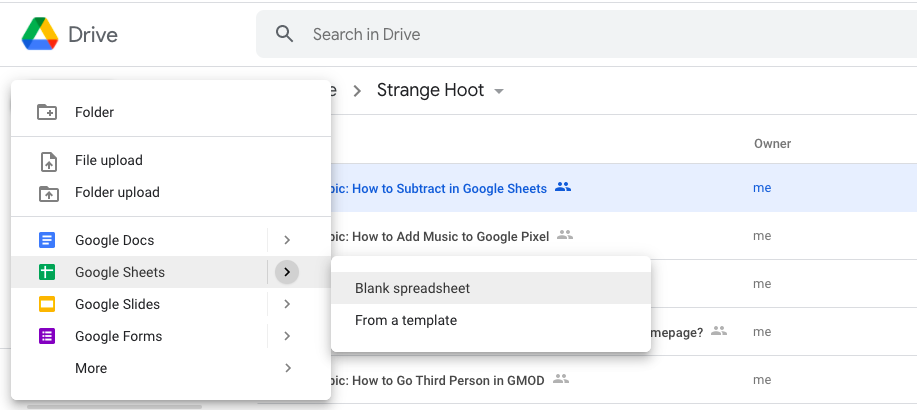The width and height of the screenshot is (917, 410).
Task: Select Blank spreadsheet option
Action: click(x=412, y=288)
